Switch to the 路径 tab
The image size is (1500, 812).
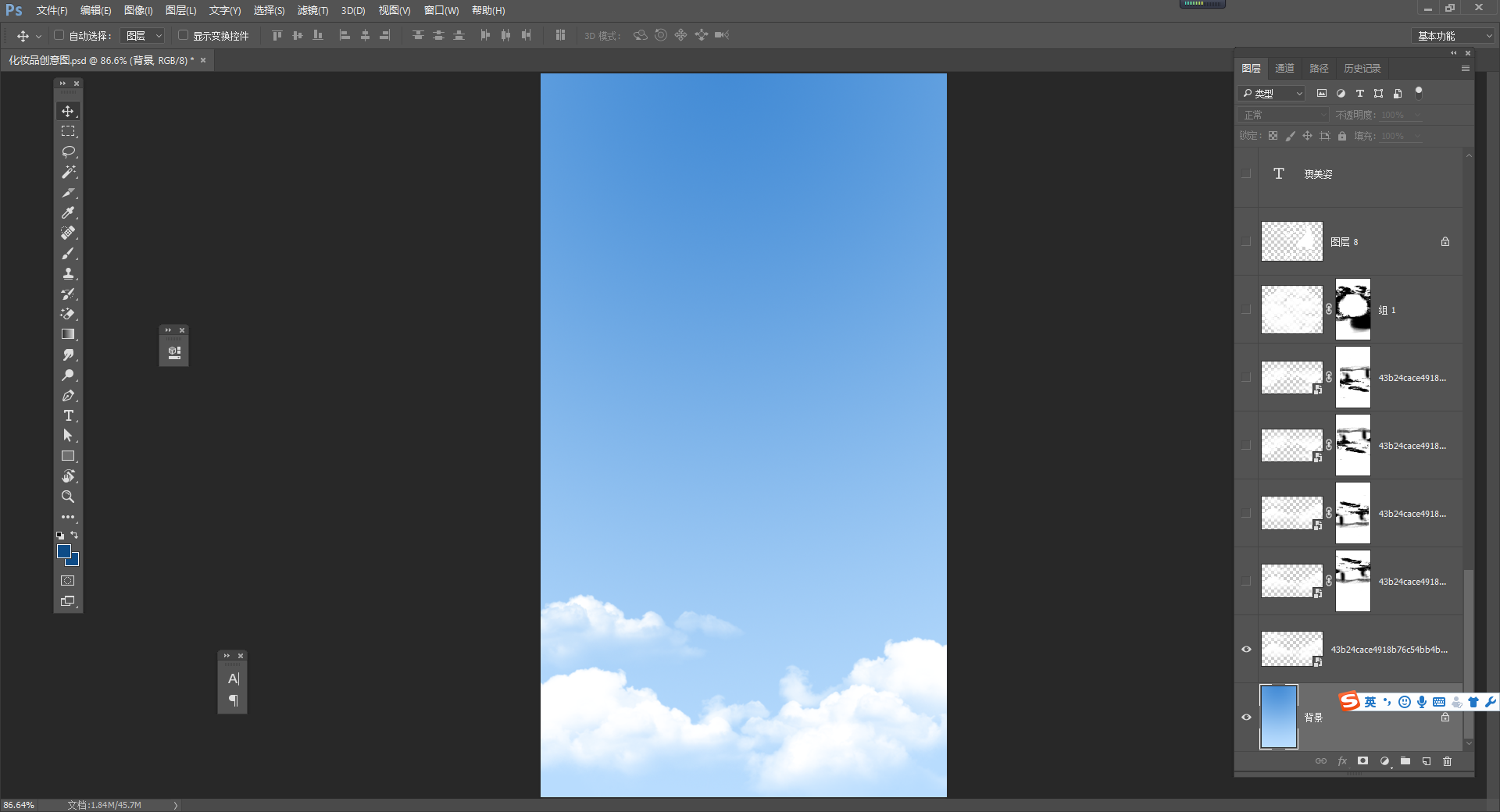point(1319,69)
